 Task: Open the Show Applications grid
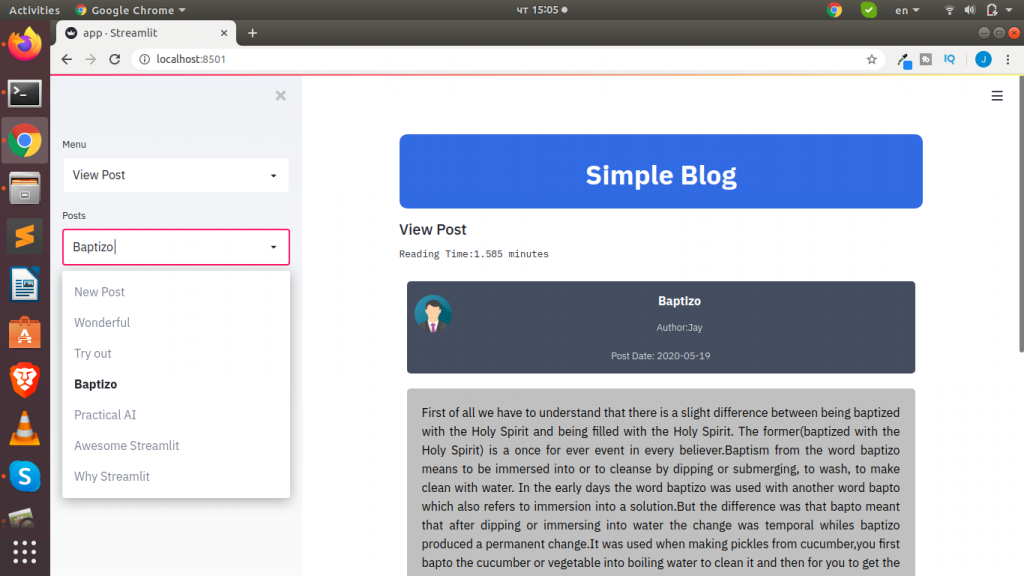point(23,552)
